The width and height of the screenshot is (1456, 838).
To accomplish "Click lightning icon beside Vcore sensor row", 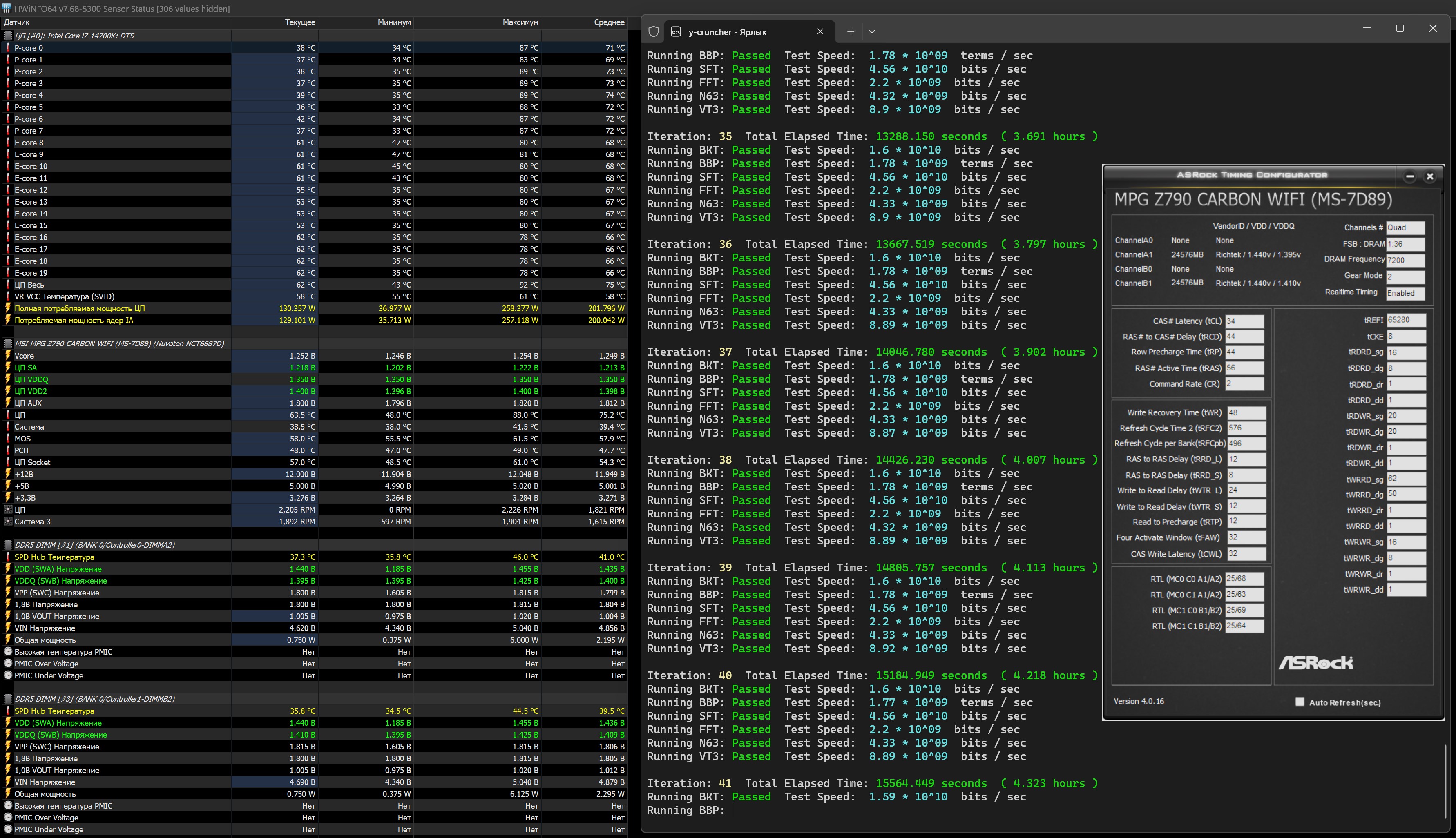I will point(7,356).
